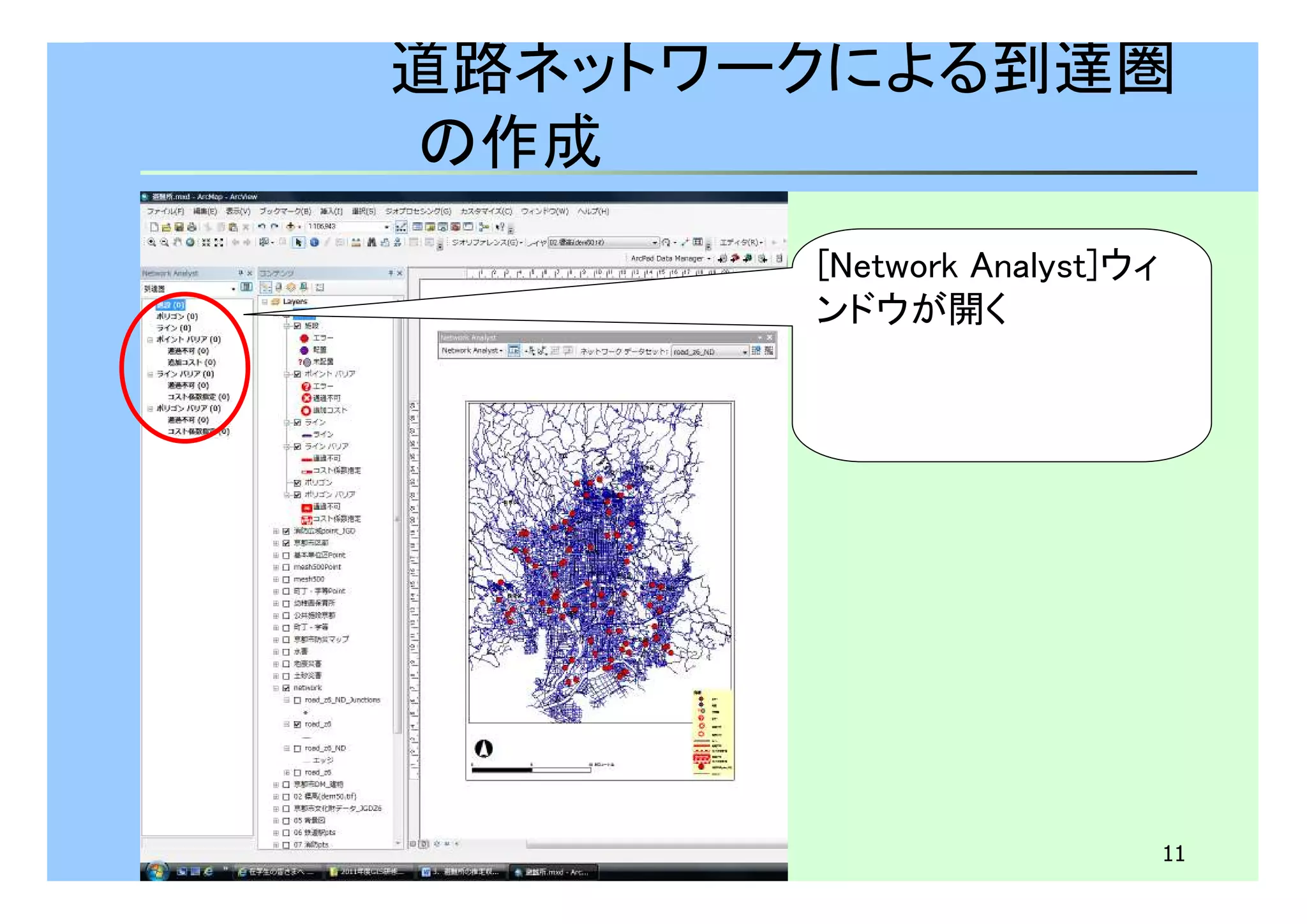Open the georeferencing layer dropdown
The width and height of the screenshot is (1307, 924).
coord(655,242)
